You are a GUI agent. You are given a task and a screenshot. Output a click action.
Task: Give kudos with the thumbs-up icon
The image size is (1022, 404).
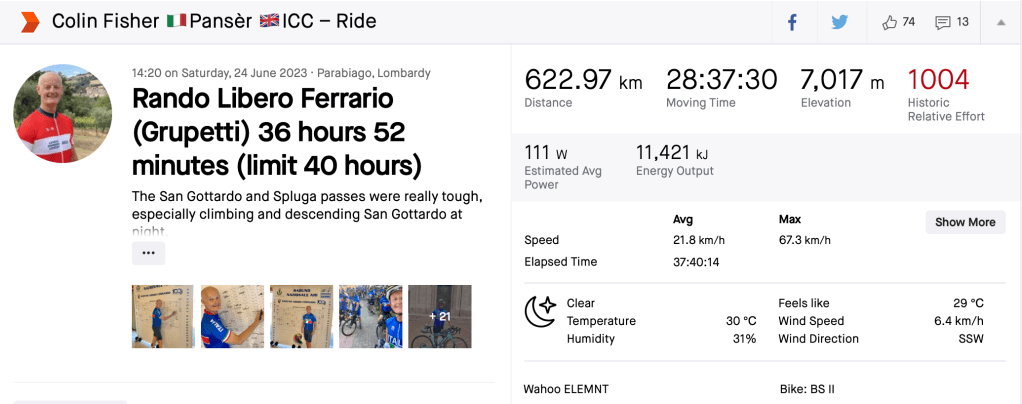(890, 22)
